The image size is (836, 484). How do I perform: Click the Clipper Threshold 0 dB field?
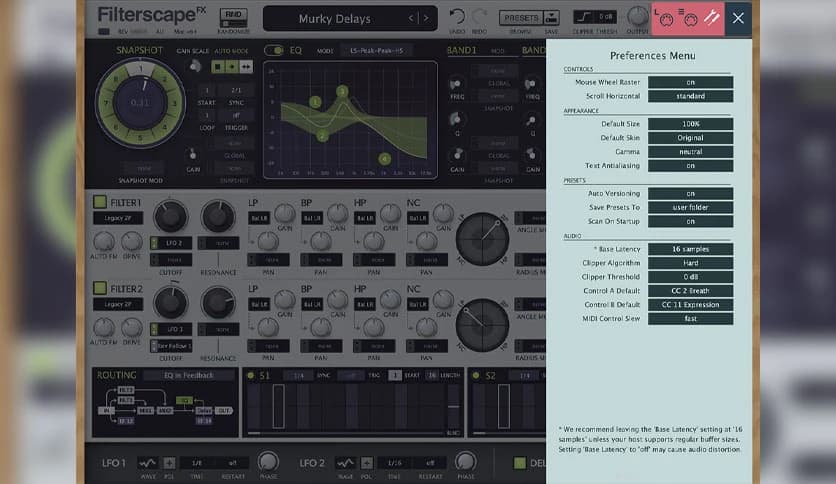point(690,277)
